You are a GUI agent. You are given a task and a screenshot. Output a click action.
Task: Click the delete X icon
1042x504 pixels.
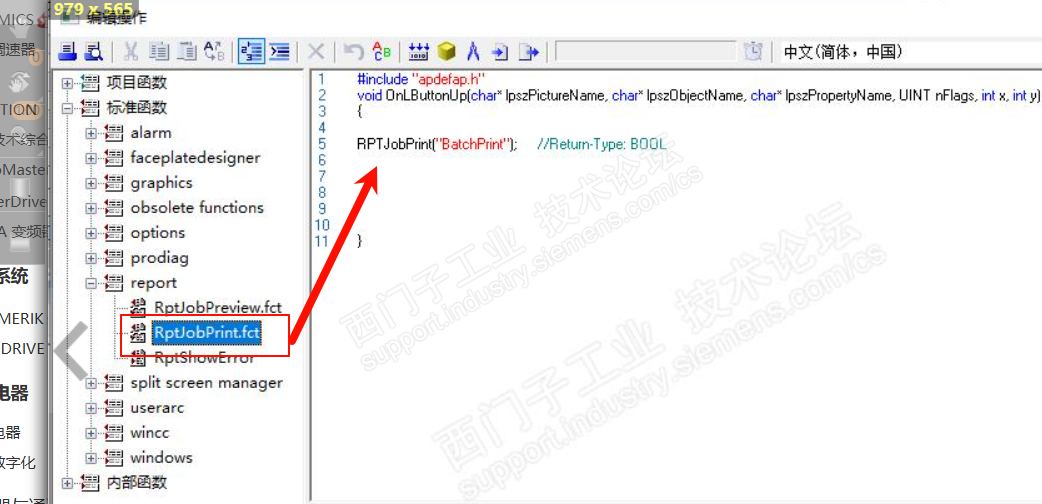pos(316,51)
